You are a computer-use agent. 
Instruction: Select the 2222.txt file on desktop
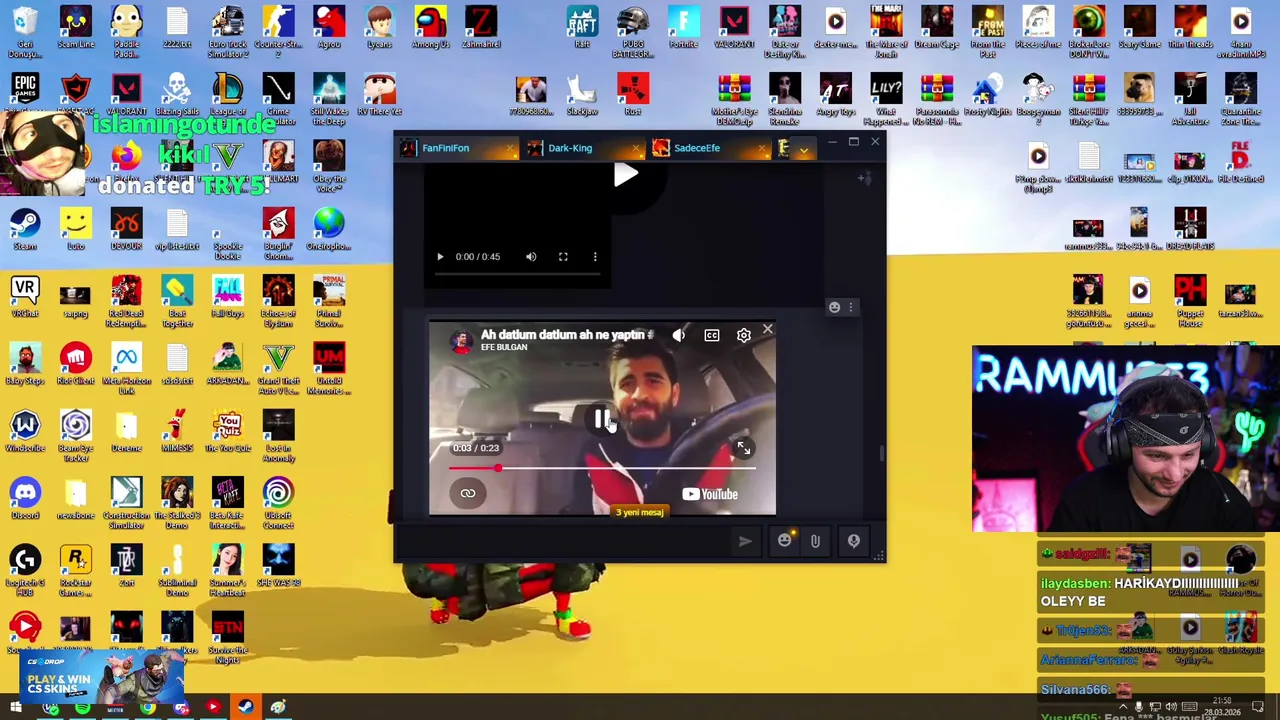pyautogui.click(x=177, y=28)
